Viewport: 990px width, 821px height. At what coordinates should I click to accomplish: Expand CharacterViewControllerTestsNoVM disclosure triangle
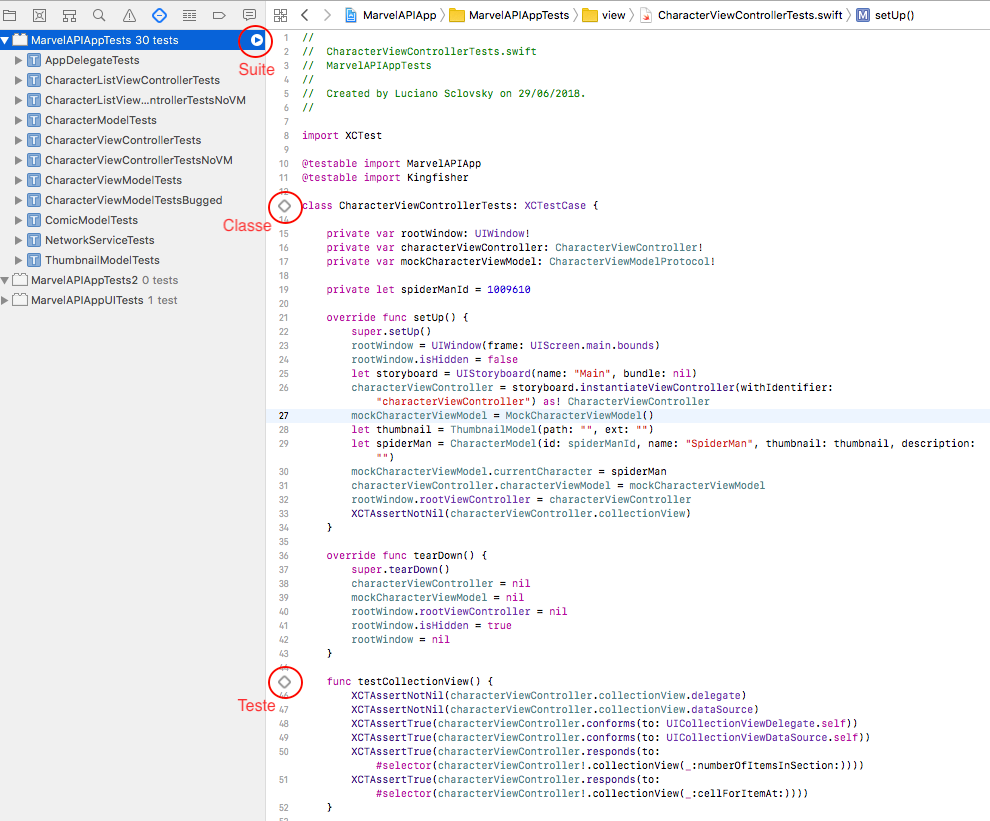tap(18, 160)
